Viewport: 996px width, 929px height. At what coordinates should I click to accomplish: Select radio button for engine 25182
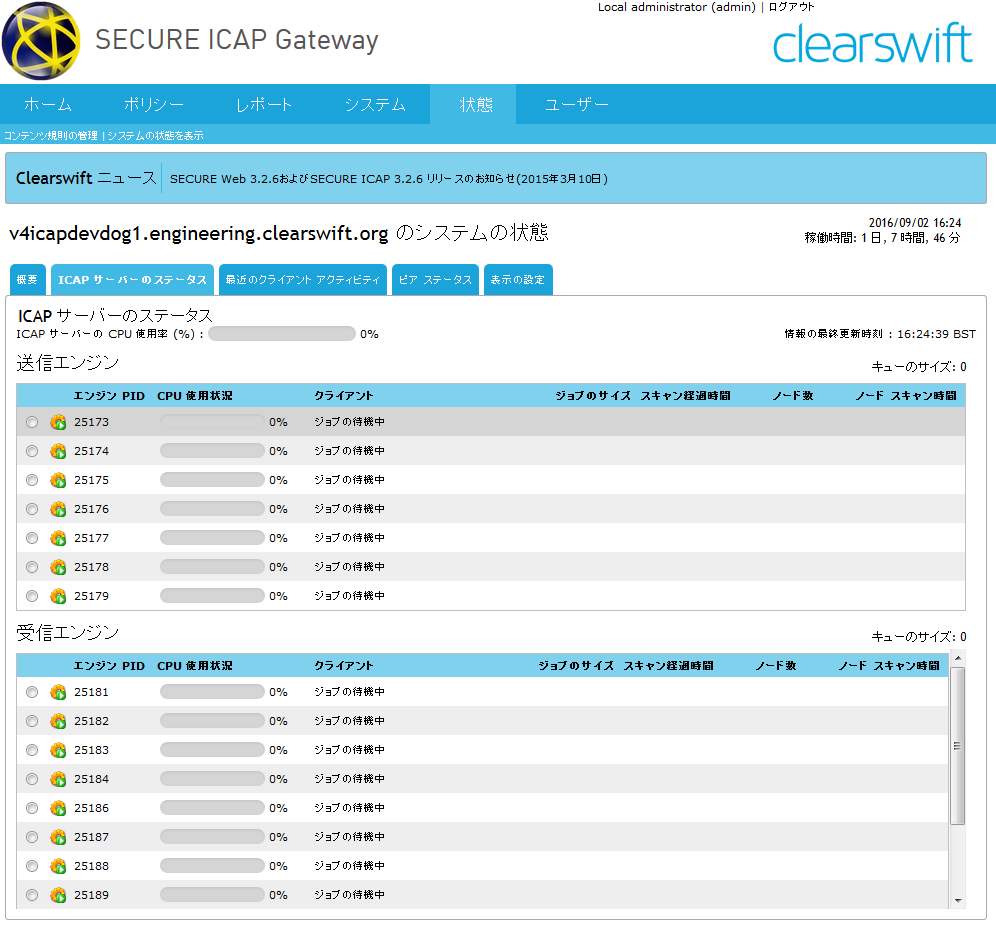coord(32,721)
